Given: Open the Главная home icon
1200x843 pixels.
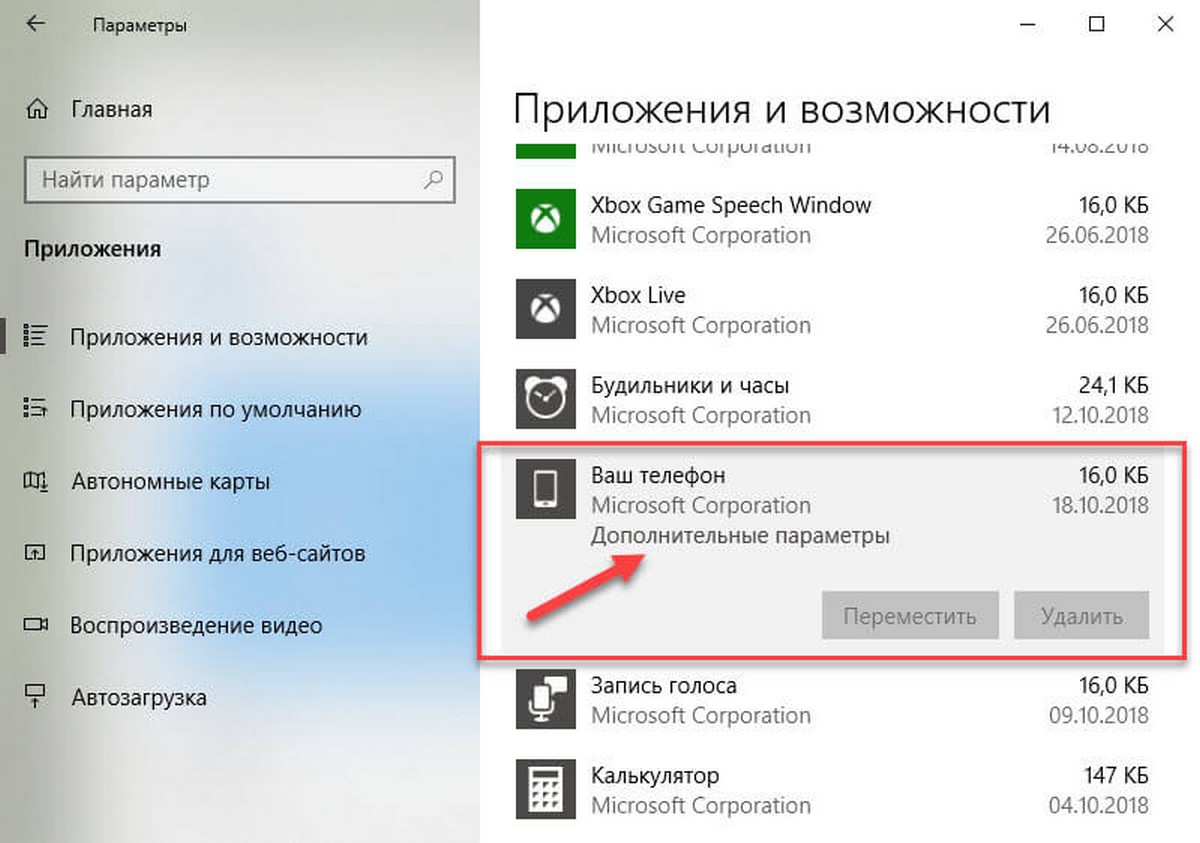Looking at the screenshot, I should coord(39,109).
